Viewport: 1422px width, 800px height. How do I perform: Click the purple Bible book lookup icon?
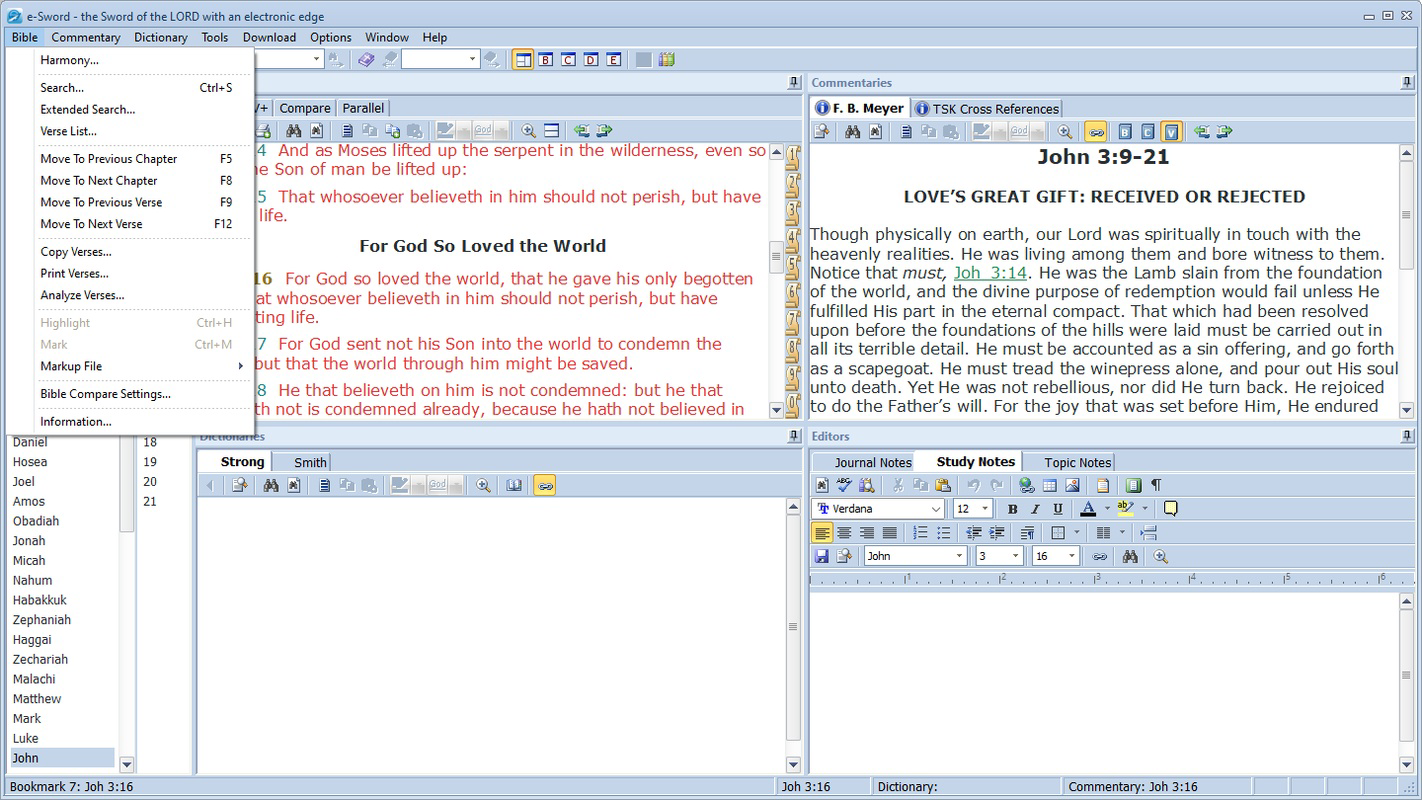coord(366,60)
